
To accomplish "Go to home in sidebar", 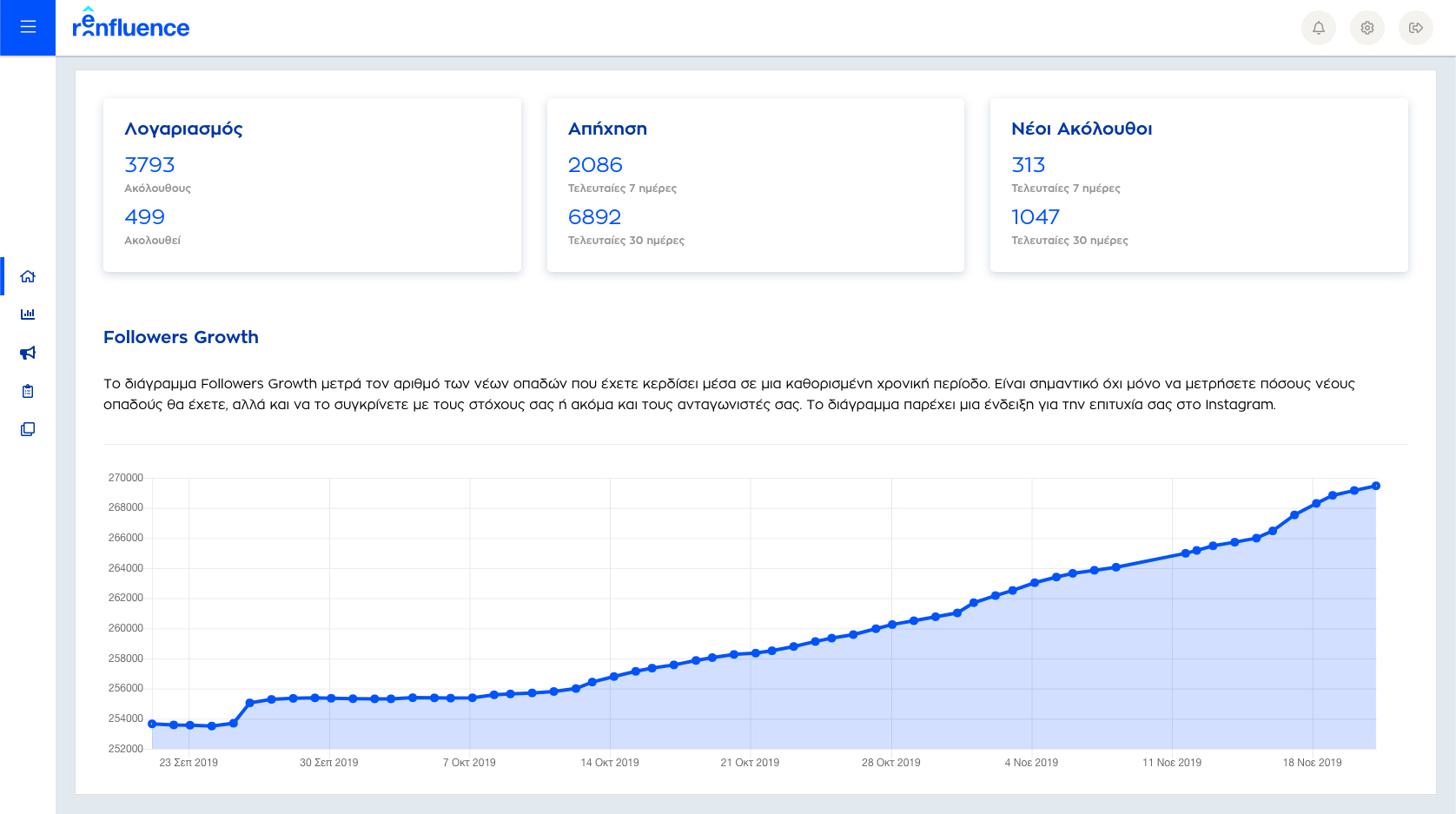I will [28, 276].
